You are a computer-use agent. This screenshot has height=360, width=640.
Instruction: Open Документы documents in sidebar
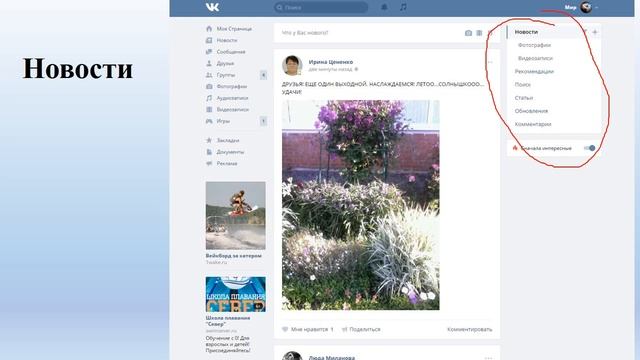coord(230,152)
